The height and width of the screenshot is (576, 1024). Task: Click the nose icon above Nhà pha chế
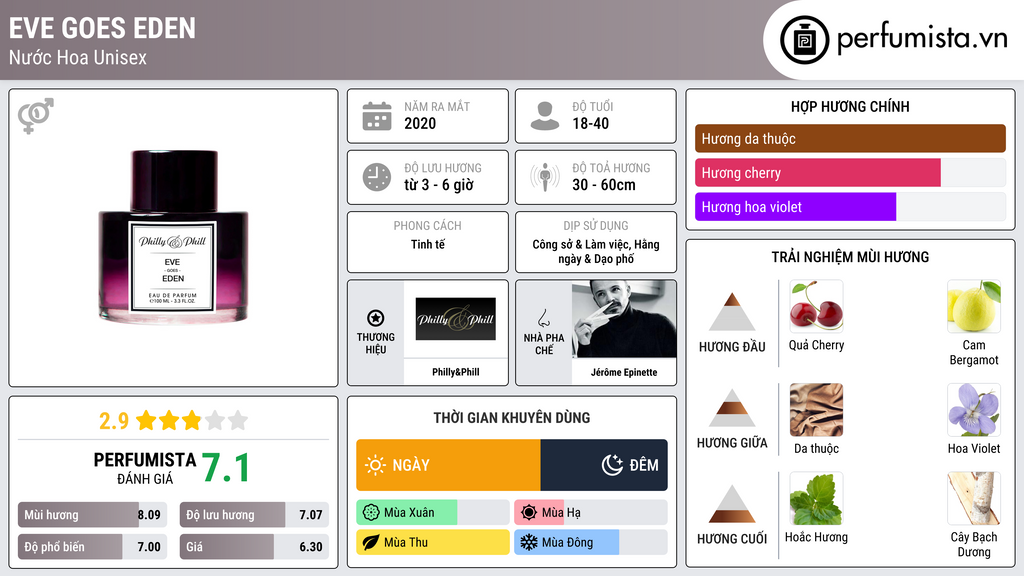543,318
